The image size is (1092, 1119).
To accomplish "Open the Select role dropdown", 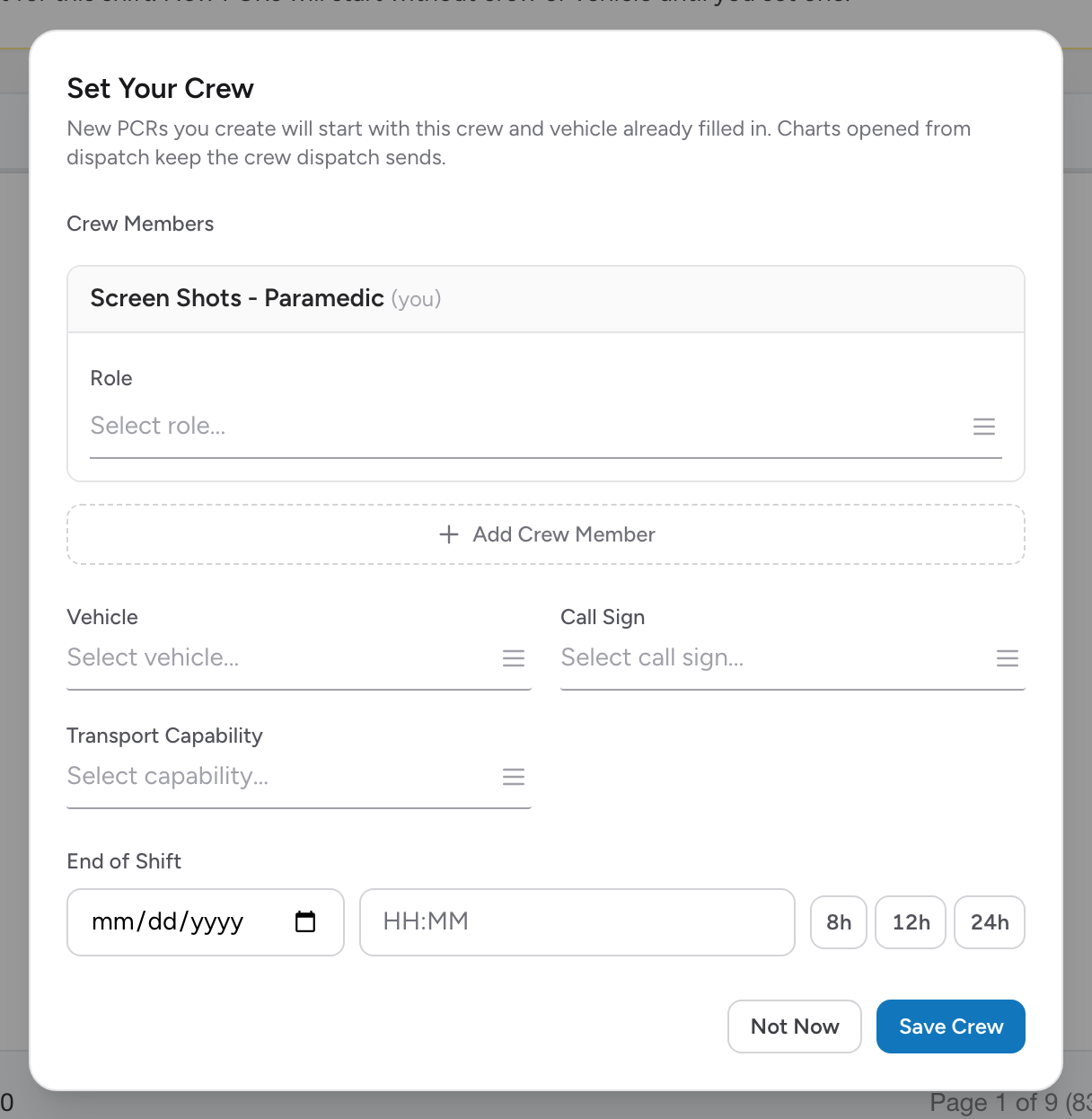I will (x=546, y=427).
